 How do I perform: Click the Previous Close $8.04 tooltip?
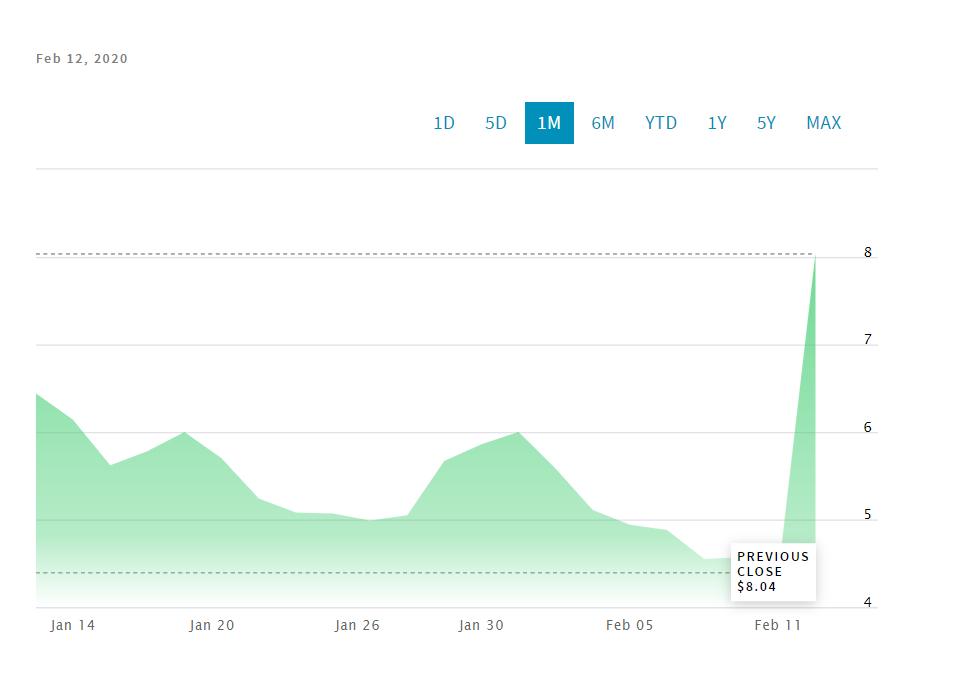(x=773, y=572)
